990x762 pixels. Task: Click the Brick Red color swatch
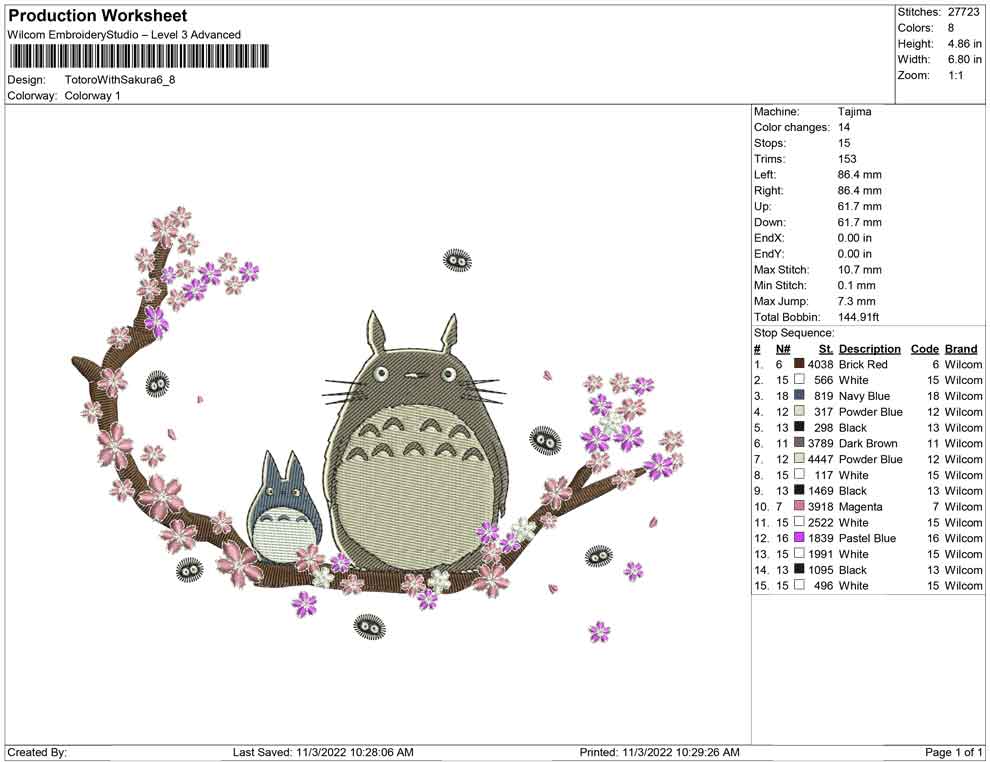[799, 364]
